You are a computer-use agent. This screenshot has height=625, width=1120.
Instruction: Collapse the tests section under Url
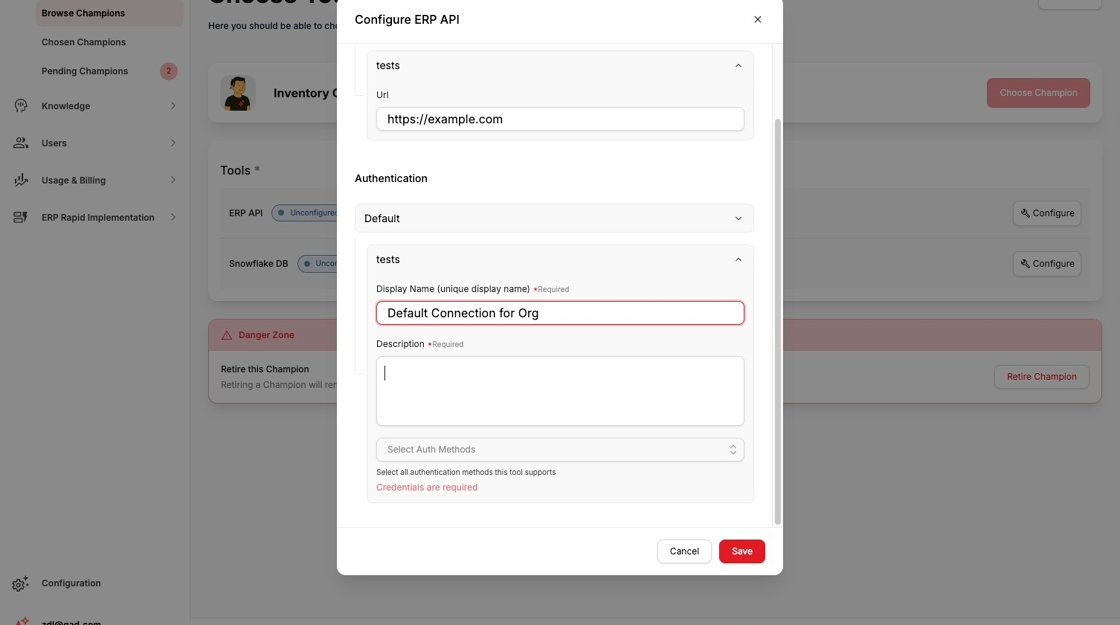tap(738, 66)
